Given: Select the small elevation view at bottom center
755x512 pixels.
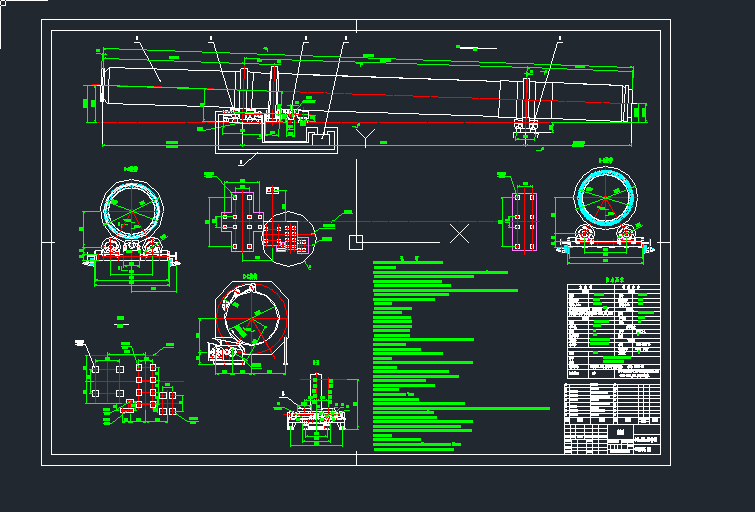Looking at the screenshot, I should 318,405.
